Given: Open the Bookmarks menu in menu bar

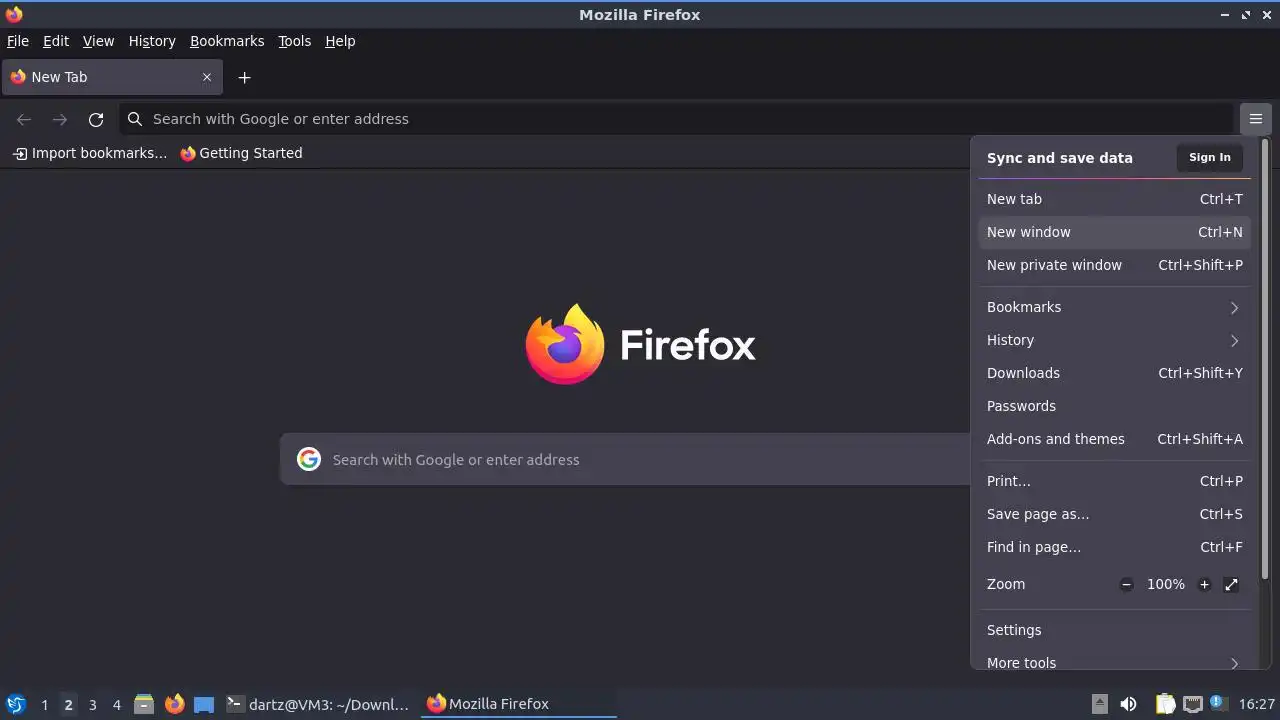Looking at the screenshot, I should [x=227, y=41].
